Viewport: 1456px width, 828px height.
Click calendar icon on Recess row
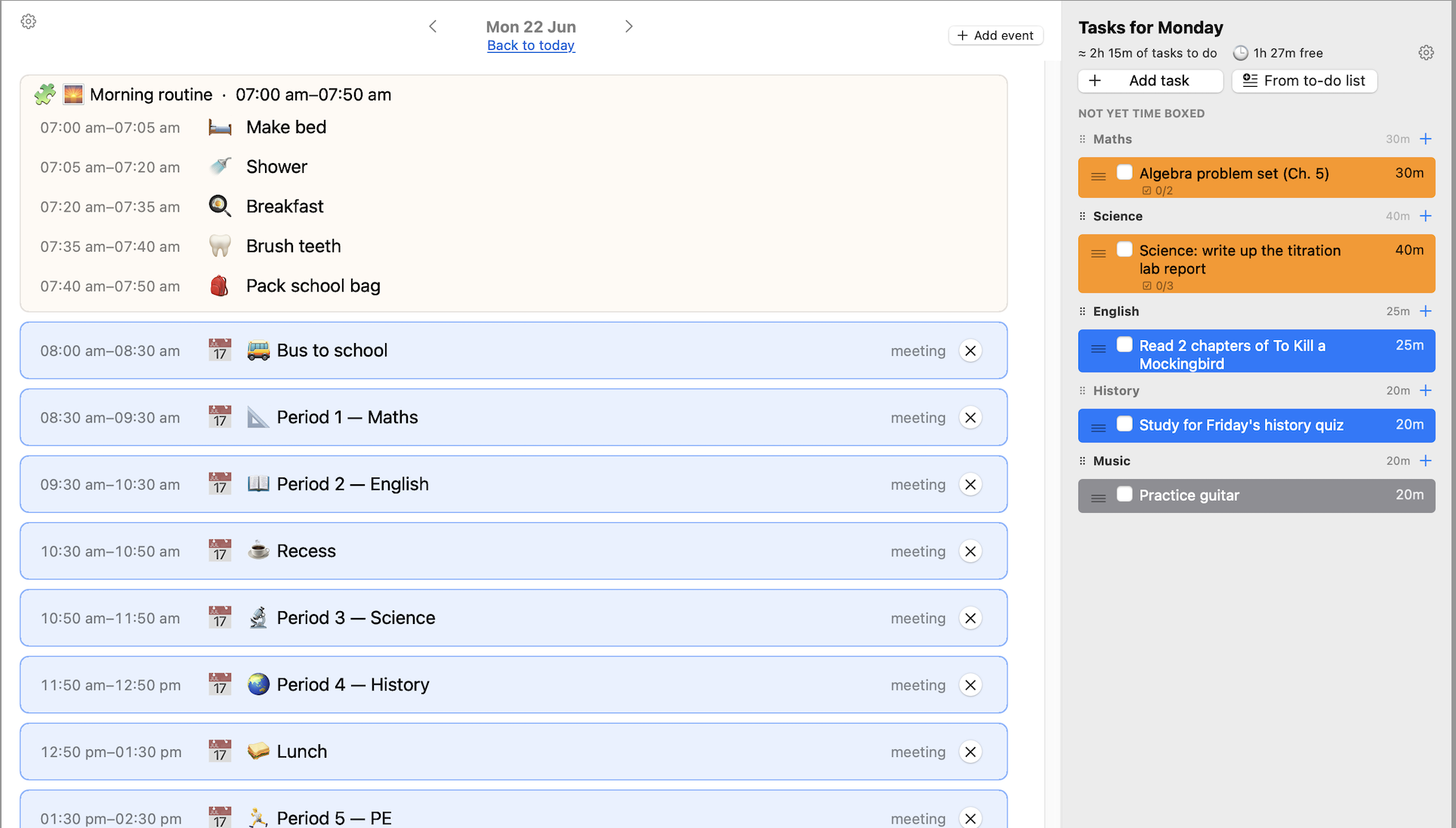click(x=220, y=551)
